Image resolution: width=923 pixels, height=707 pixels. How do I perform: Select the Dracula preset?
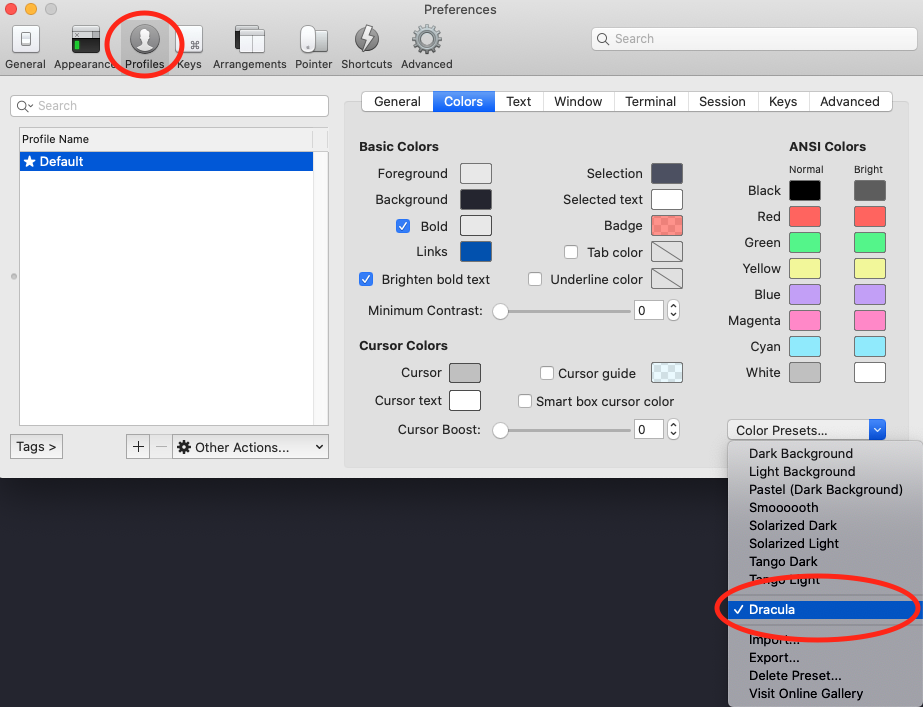coord(825,609)
